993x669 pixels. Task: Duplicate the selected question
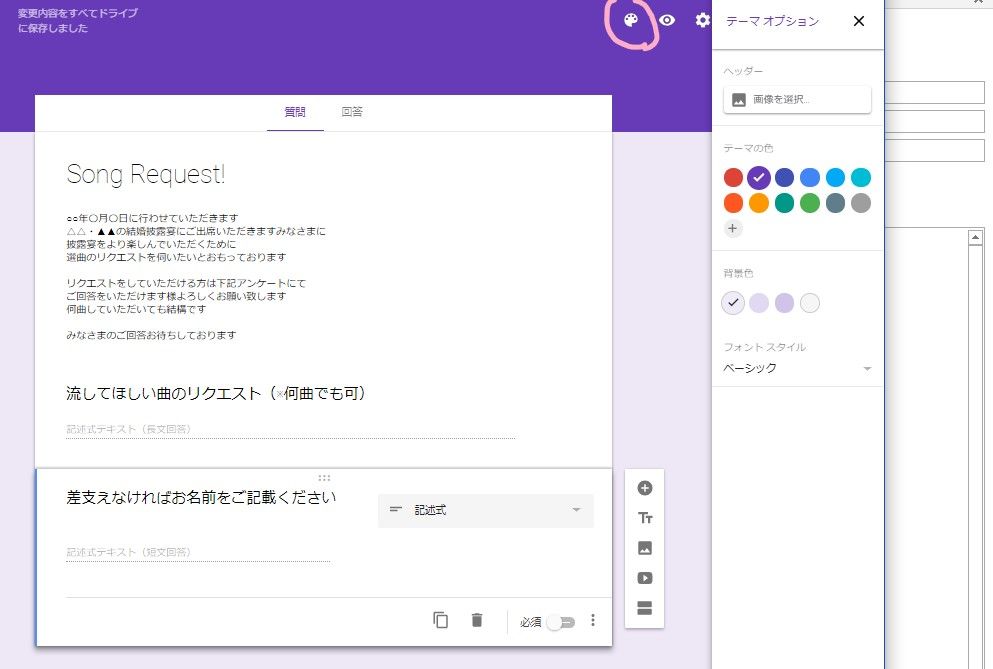[441, 620]
